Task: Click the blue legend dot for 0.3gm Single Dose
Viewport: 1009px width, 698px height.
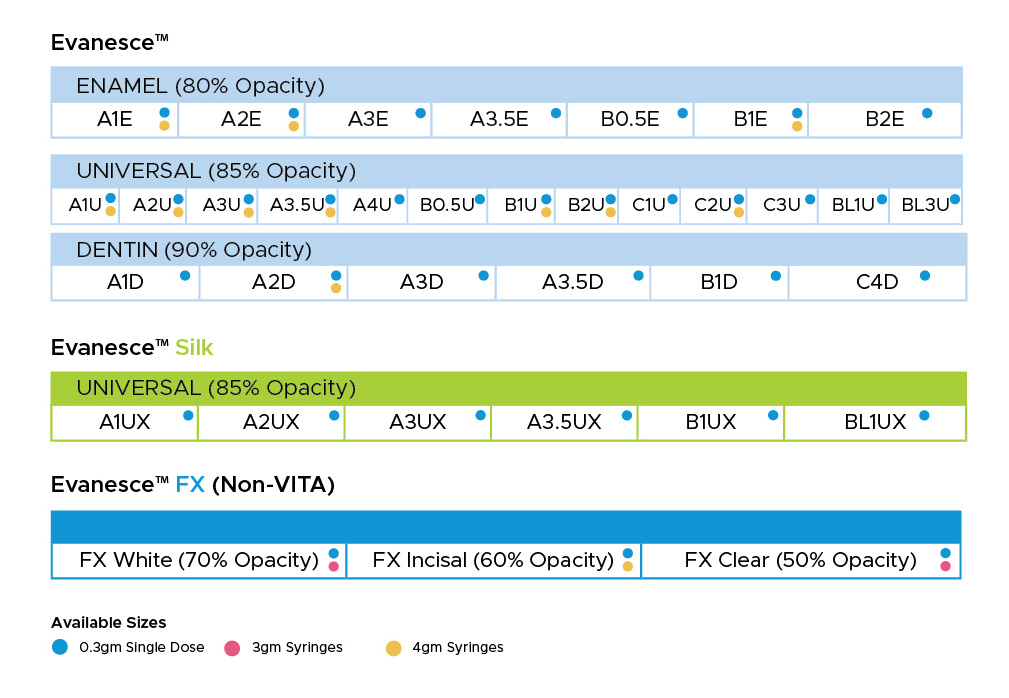Action: pyautogui.click(x=60, y=647)
